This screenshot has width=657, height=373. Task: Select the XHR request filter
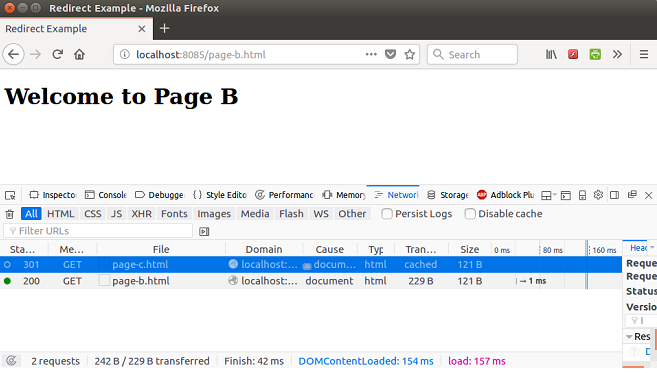click(141, 214)
